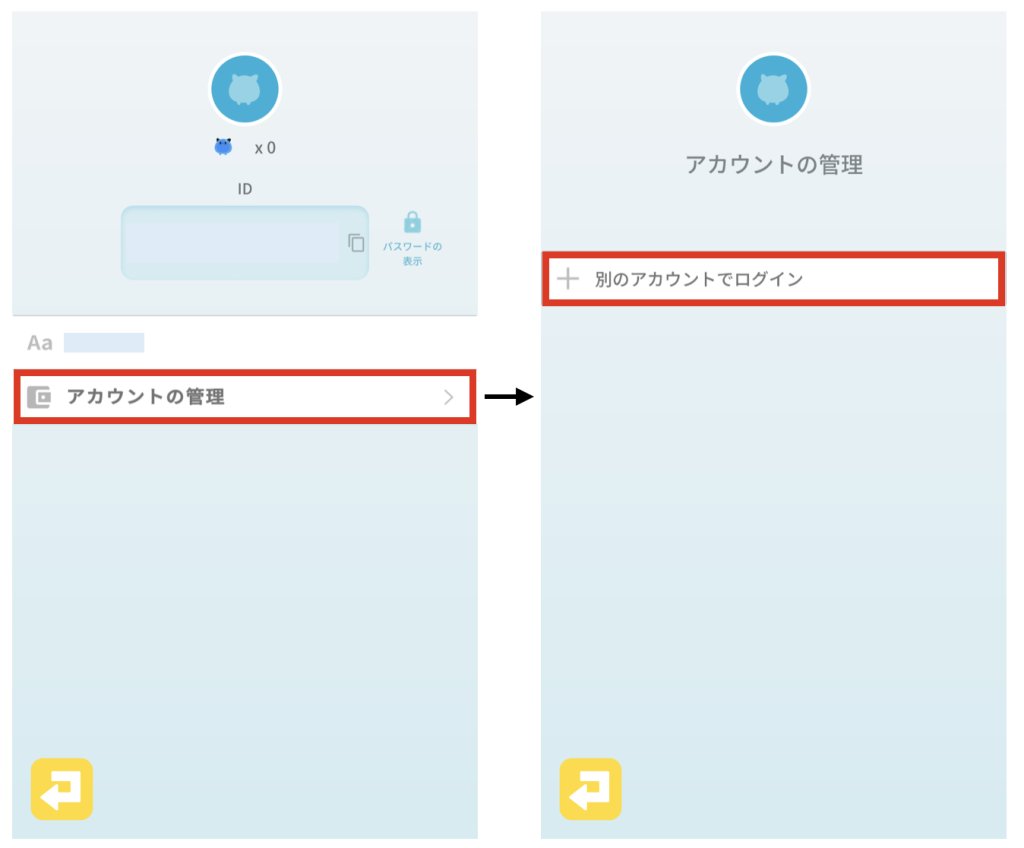Copy the ID with the copy icon
Screen dimensions: 1024x848
point(356,242)
